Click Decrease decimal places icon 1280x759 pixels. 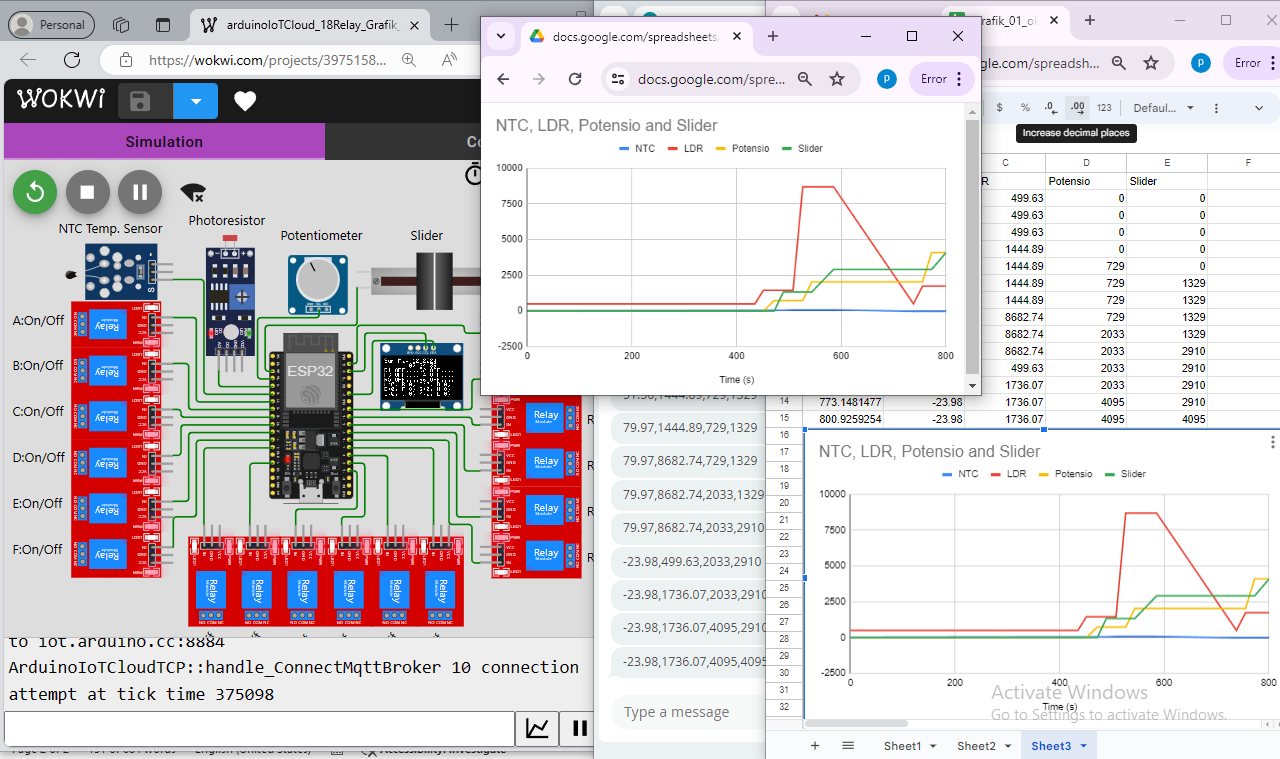click(x=1051, y=108)
